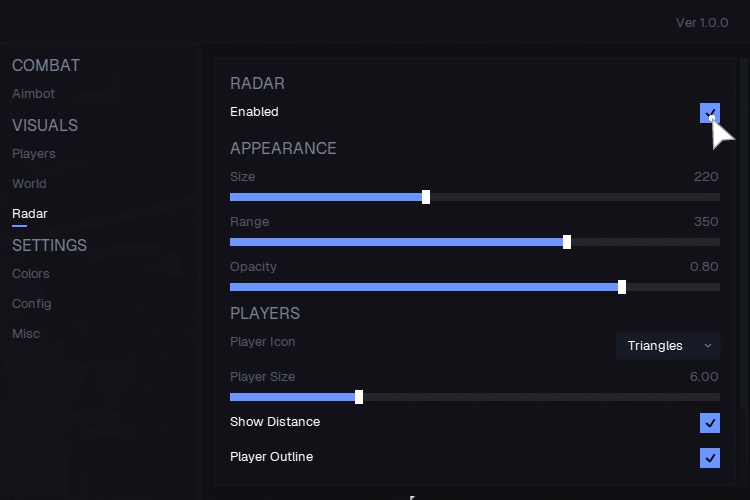Disable the Show Distance checkbox
The image size is (750, 500).
click(x=710, y=423)
